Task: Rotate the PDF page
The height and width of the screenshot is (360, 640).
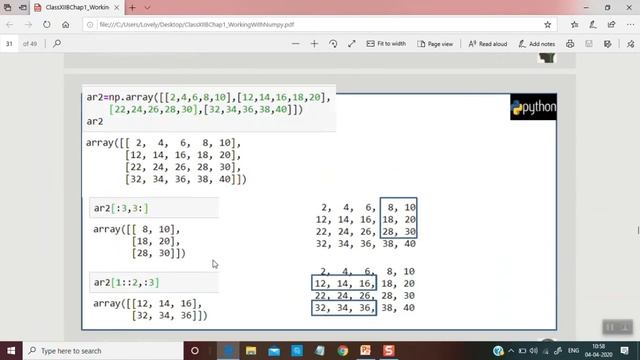Action: [x=333, y=44]
